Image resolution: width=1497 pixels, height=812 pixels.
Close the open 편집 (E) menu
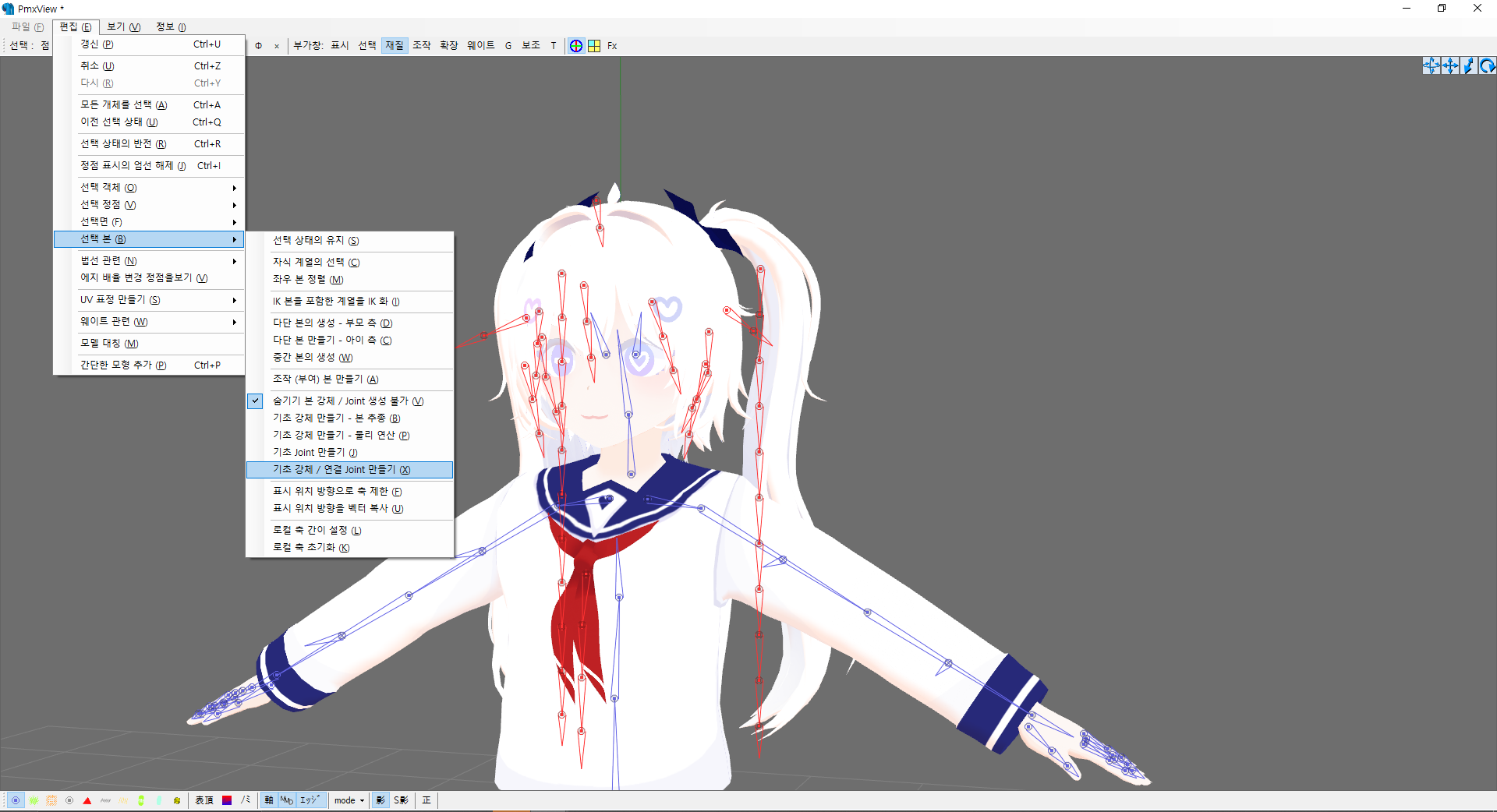pos(76,27)
